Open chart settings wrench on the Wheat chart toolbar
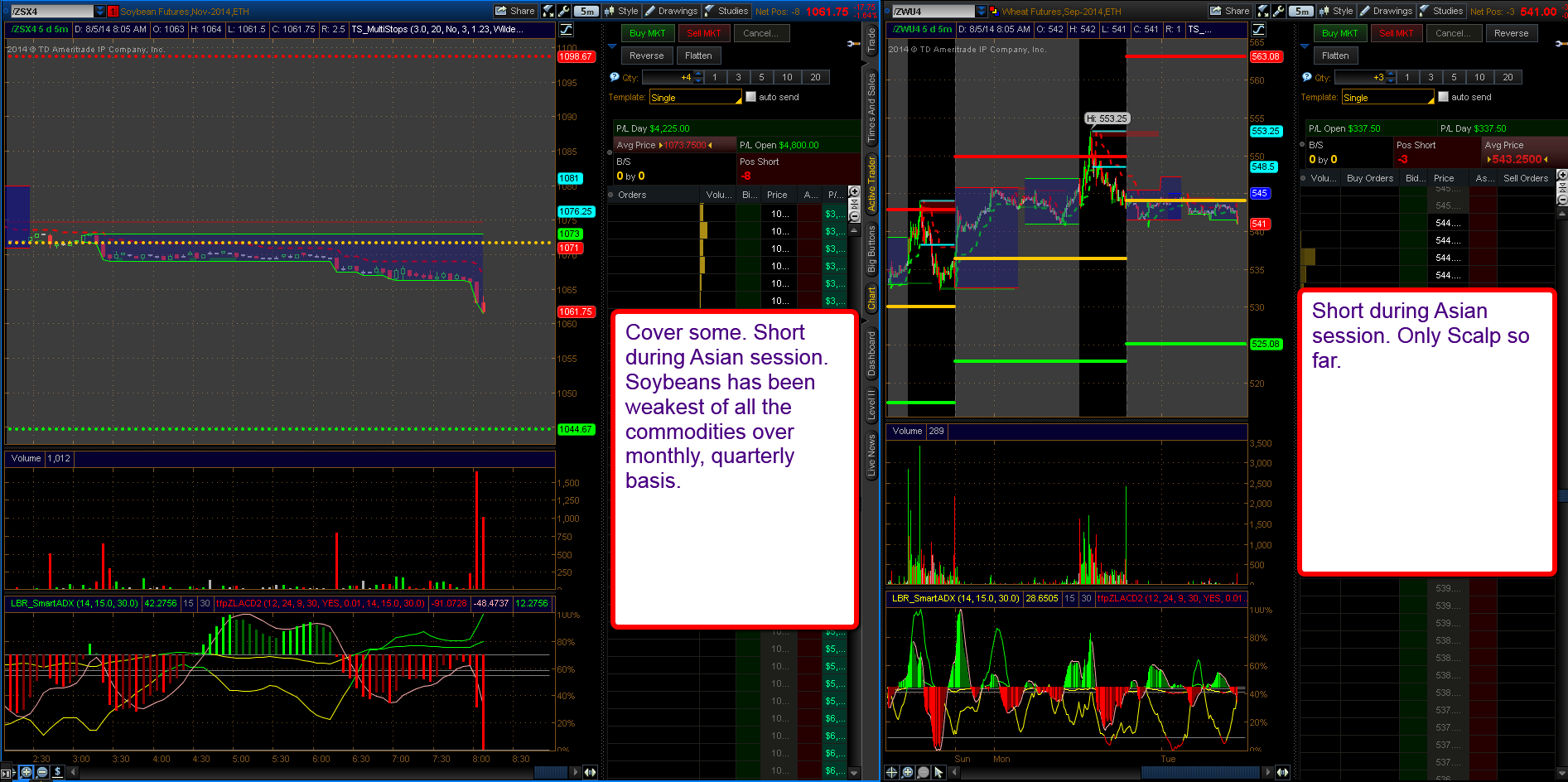 1279,11
